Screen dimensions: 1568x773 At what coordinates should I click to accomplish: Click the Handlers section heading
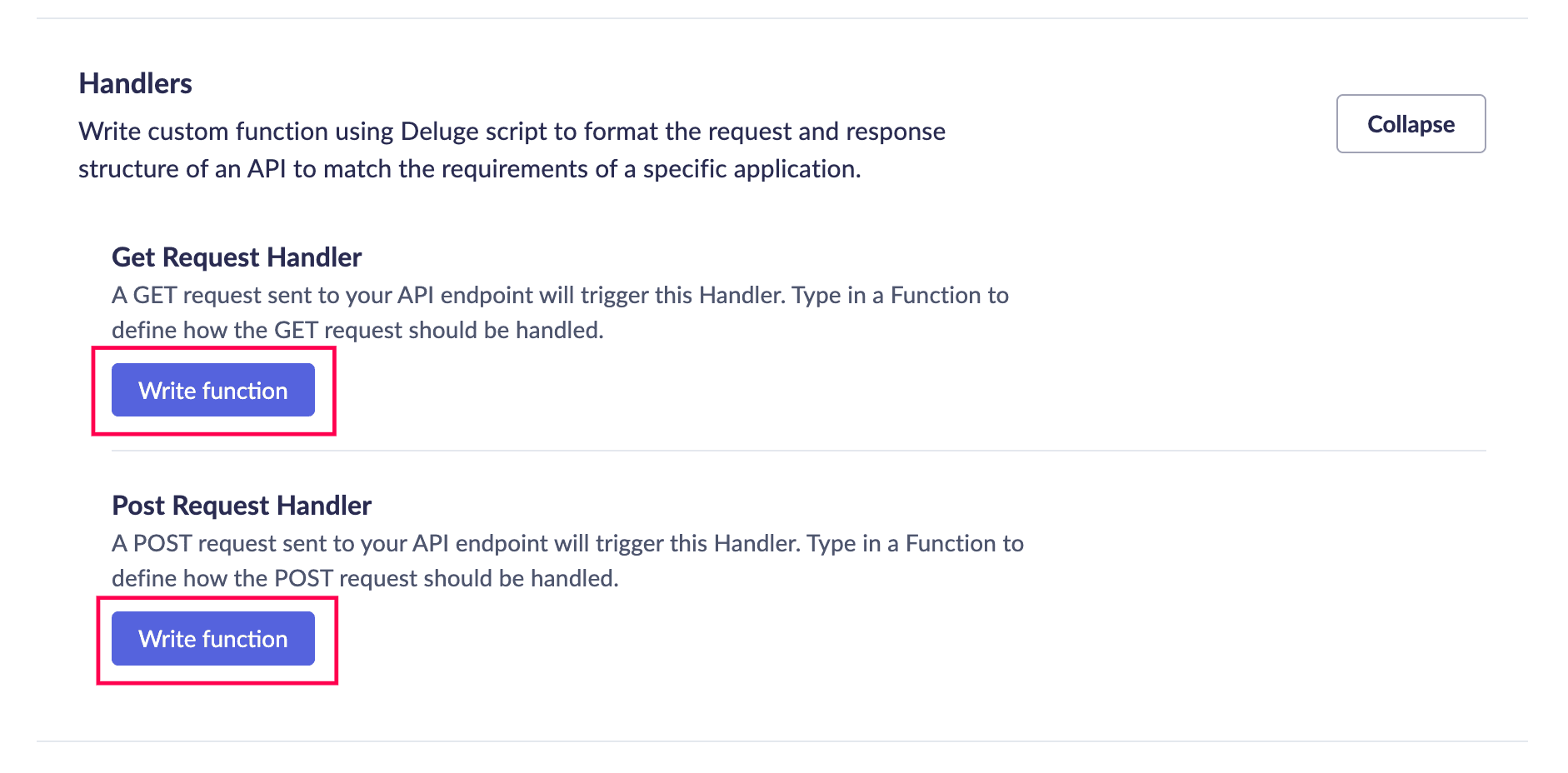(135, 83)
